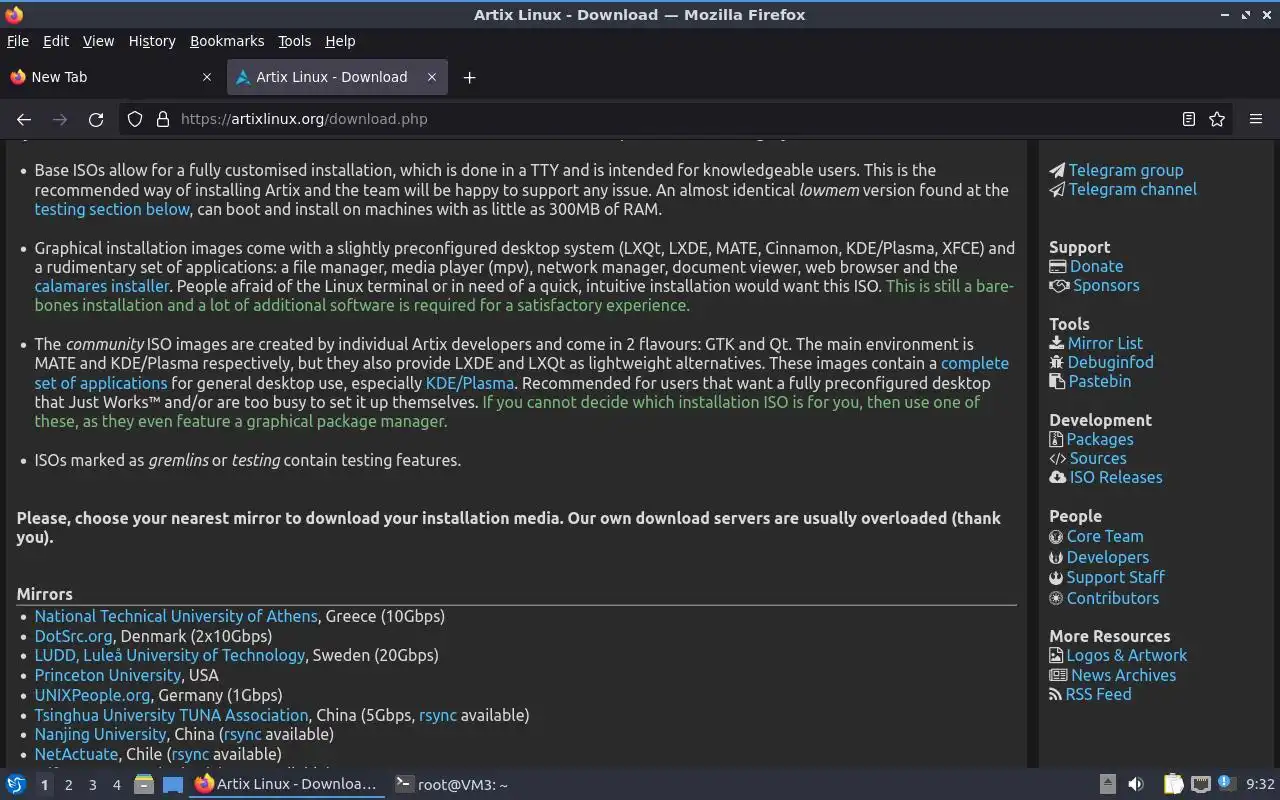Viewport: 1280px width, 800px height.
Task: Click the Mirror List download icon
Action: (1057, 343)
